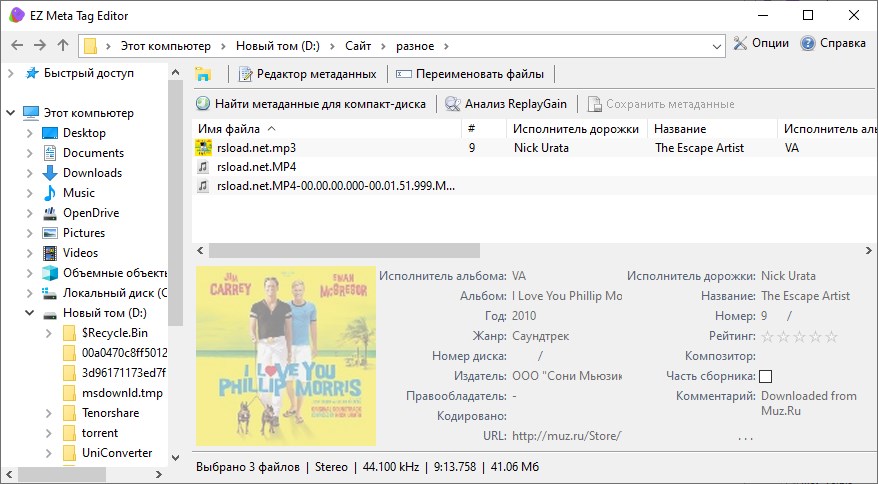Set rating with the fifth star
The image size is (878, 484).
tap(832, 337)
